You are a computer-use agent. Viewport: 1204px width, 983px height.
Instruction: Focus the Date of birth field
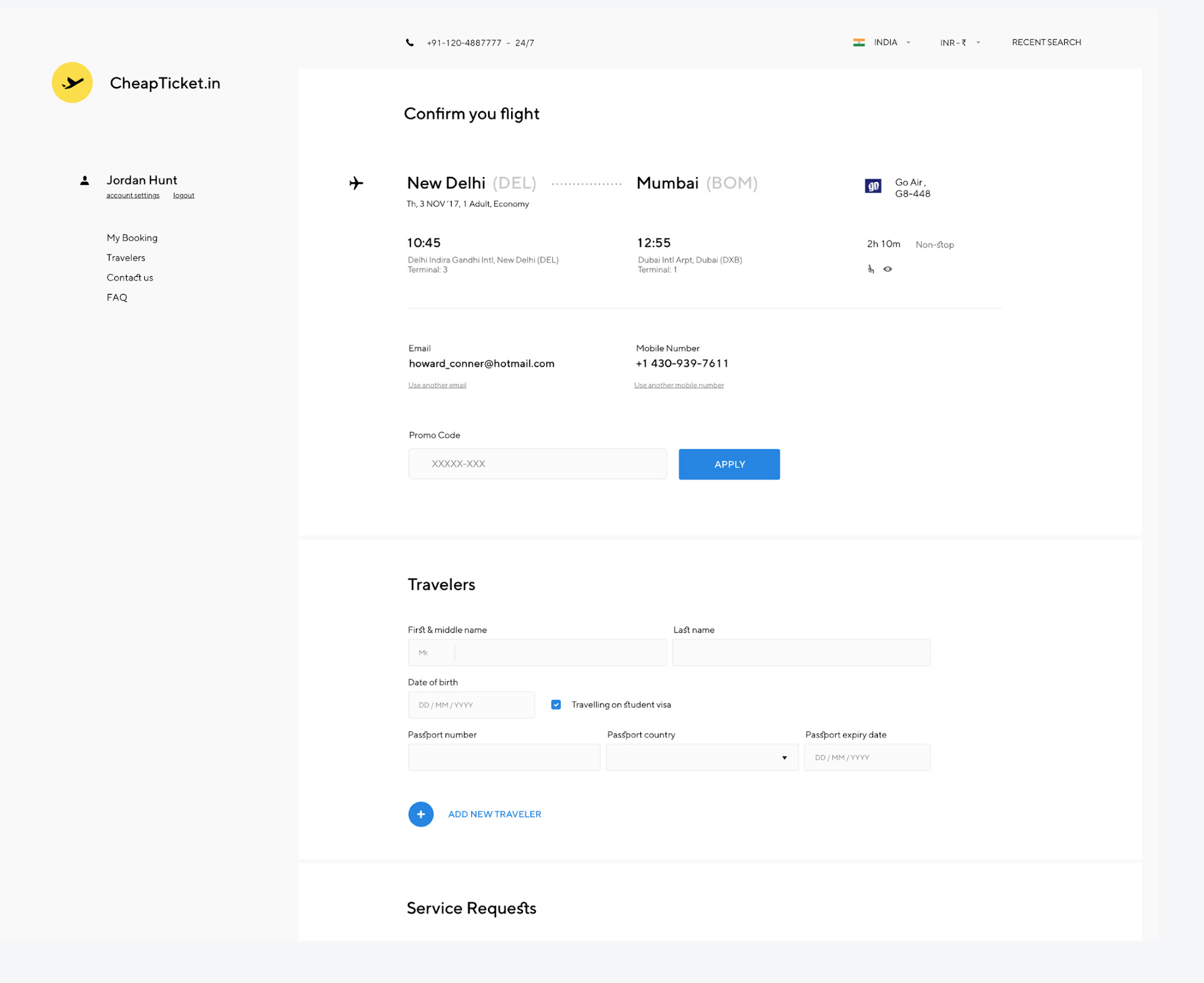tap(472, 705)
